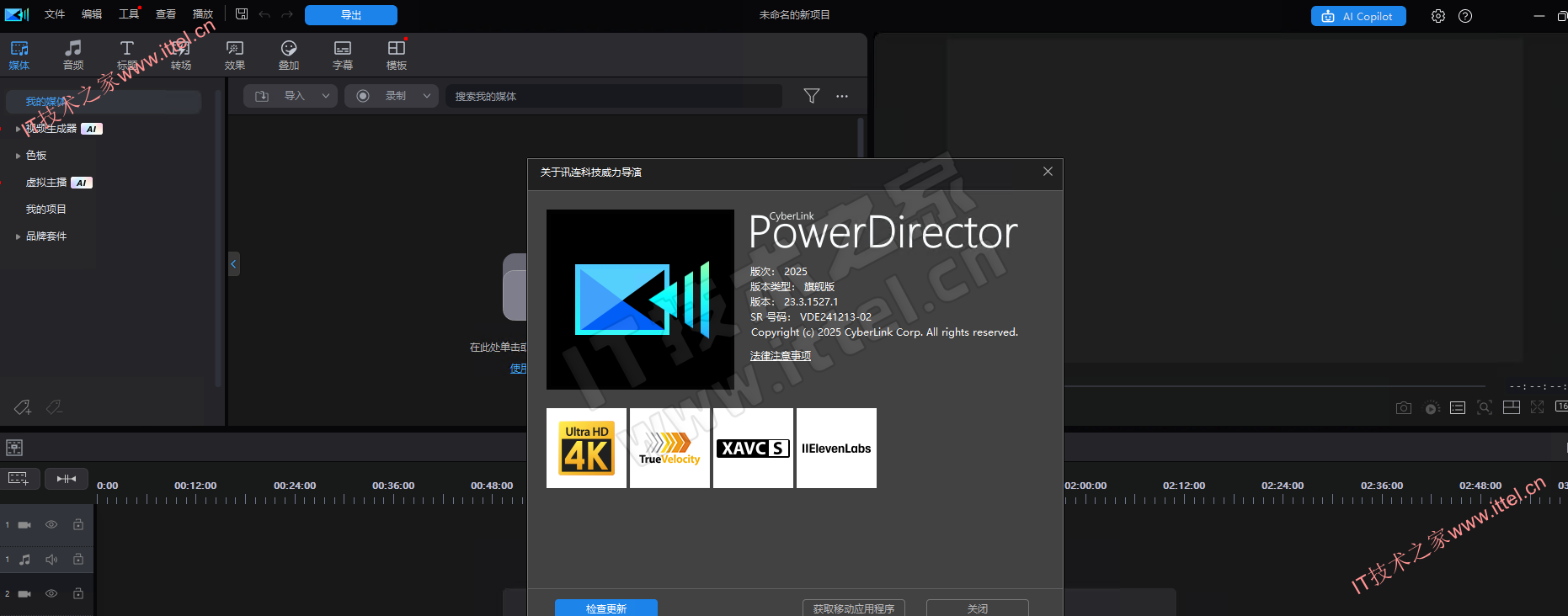Click audio track 1 music note icon
This screenshot has height=616, width=1568.
24,559
